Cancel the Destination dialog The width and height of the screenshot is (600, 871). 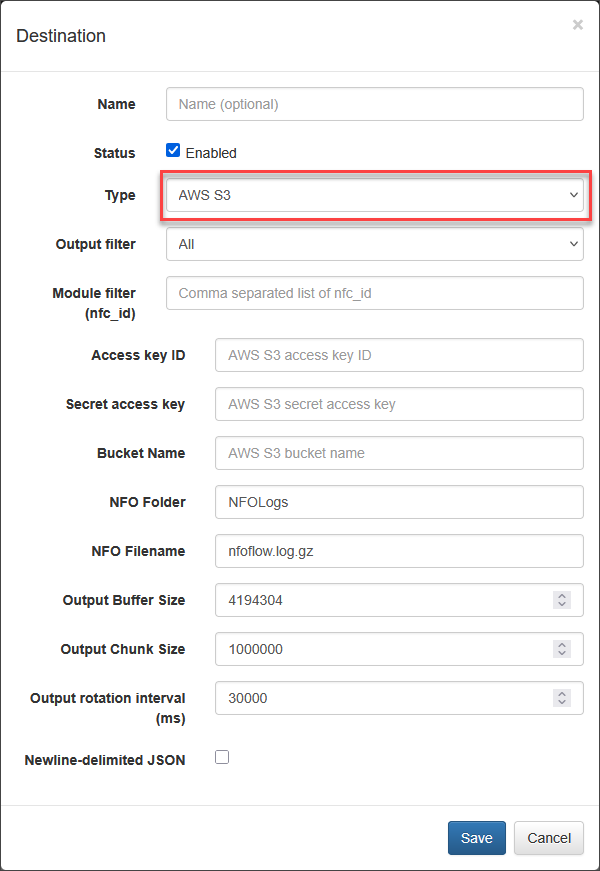pos(549,838)
